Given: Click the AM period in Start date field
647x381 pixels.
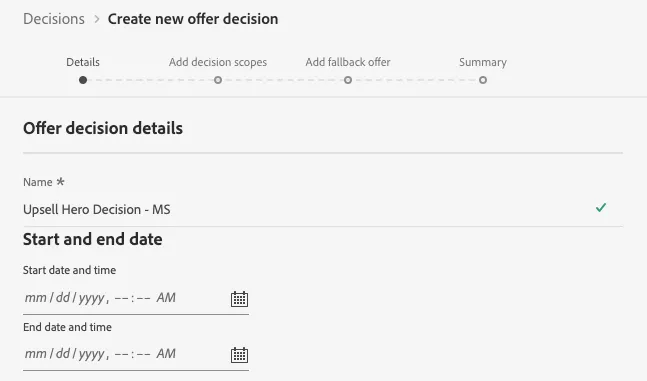Looking at the screenshot, I should click(166, 298).
